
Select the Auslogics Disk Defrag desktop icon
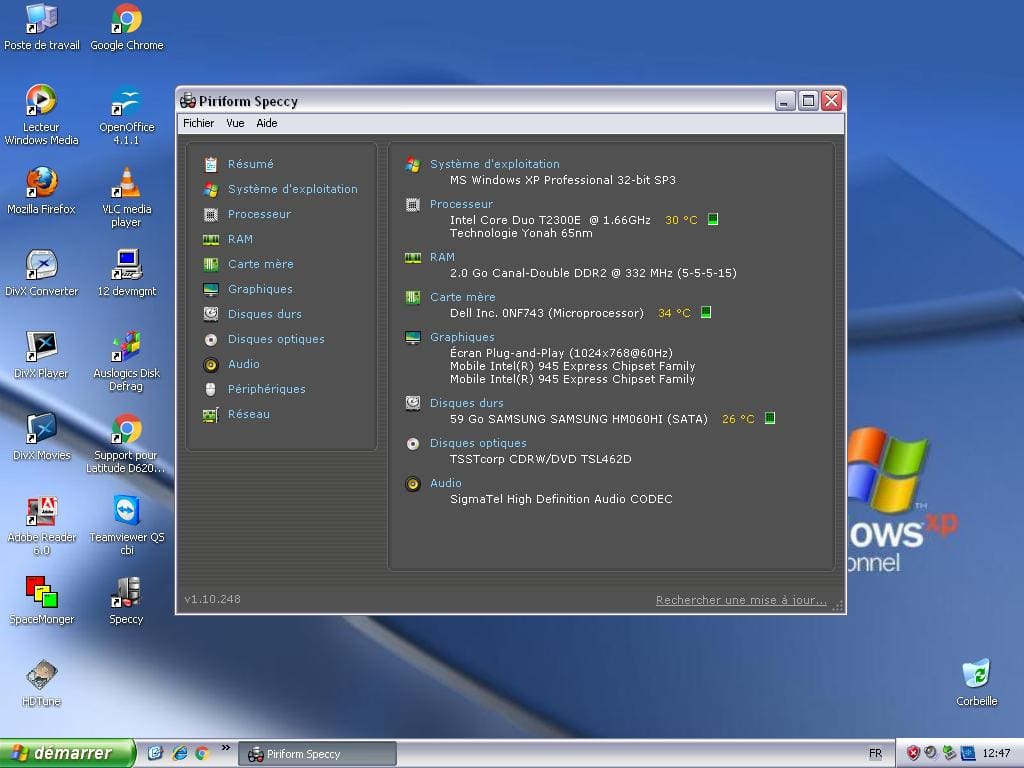pyautogui.click(x=127, y=361)
